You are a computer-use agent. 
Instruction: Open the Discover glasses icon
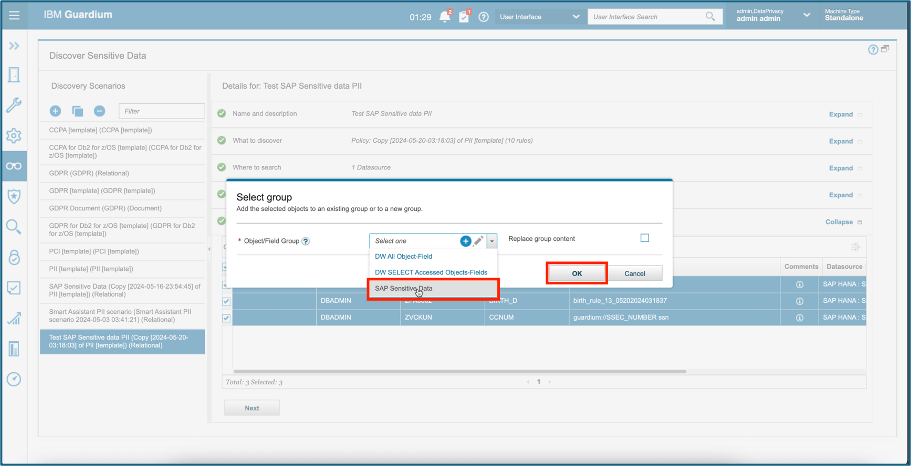[x=14, y=166]
